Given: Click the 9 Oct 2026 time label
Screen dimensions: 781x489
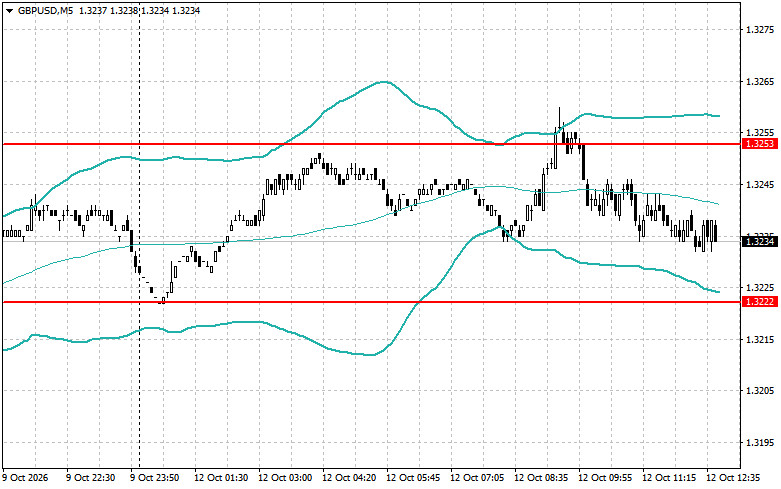Looking at the screenshot, I should point(26,478).
